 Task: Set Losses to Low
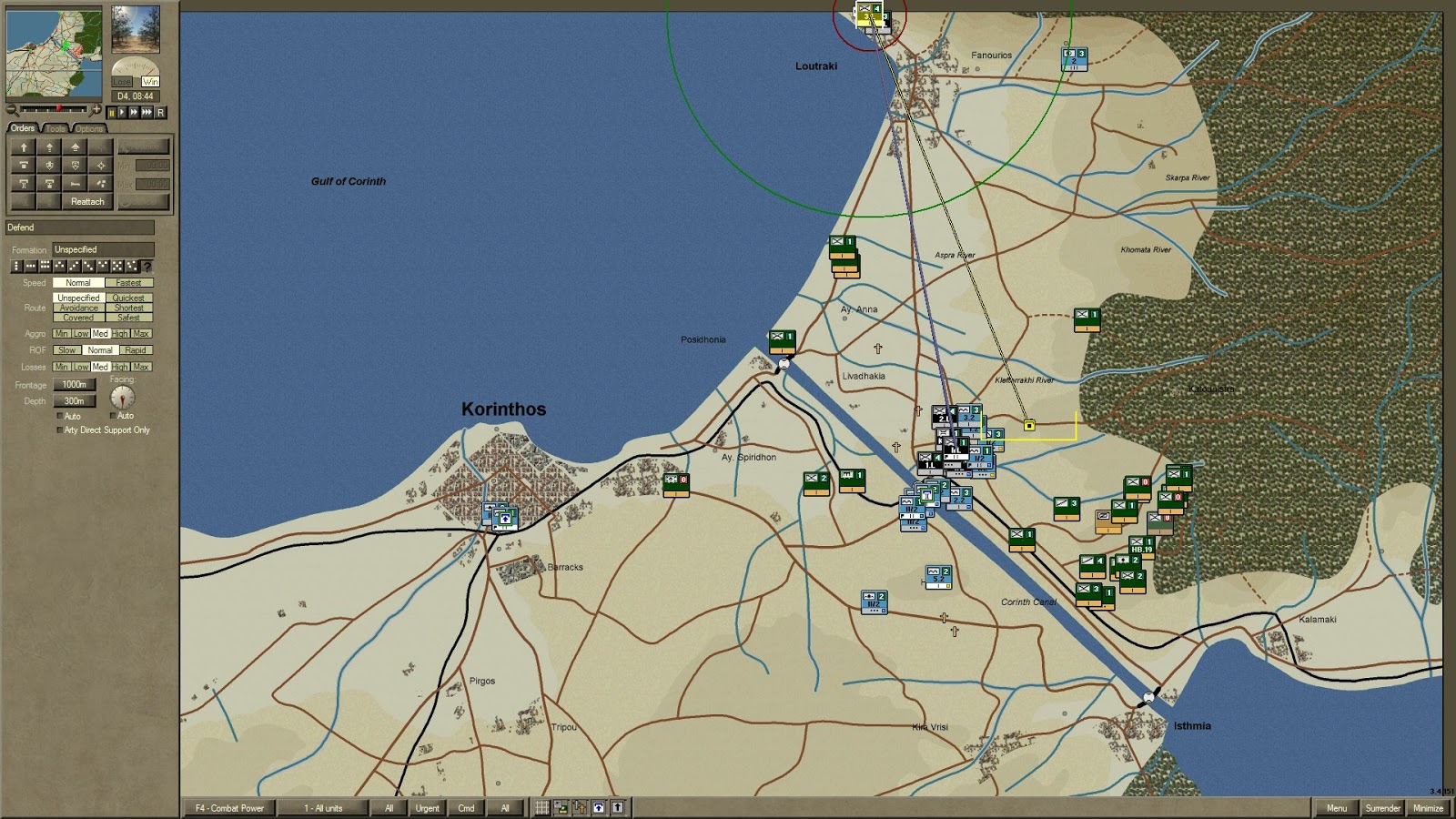point(80,367)
